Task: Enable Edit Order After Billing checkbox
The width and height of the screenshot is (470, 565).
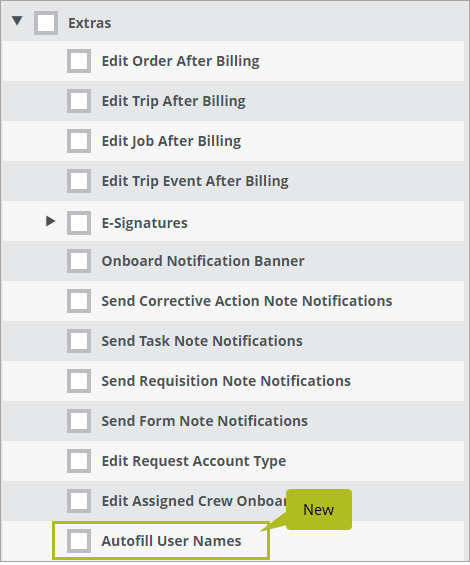Action: tap(79, 61)
